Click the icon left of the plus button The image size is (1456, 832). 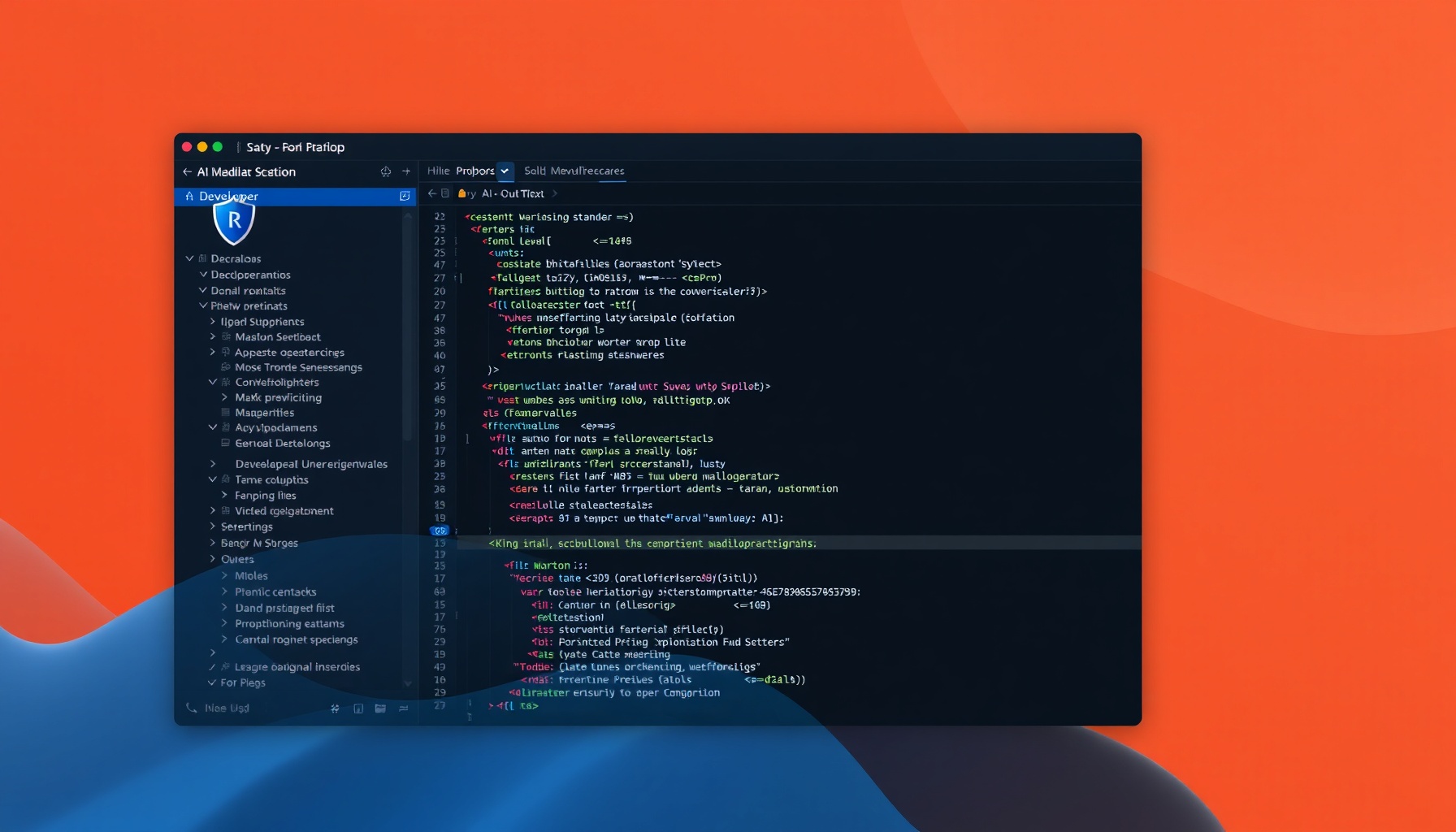click(x=385, y=171)
